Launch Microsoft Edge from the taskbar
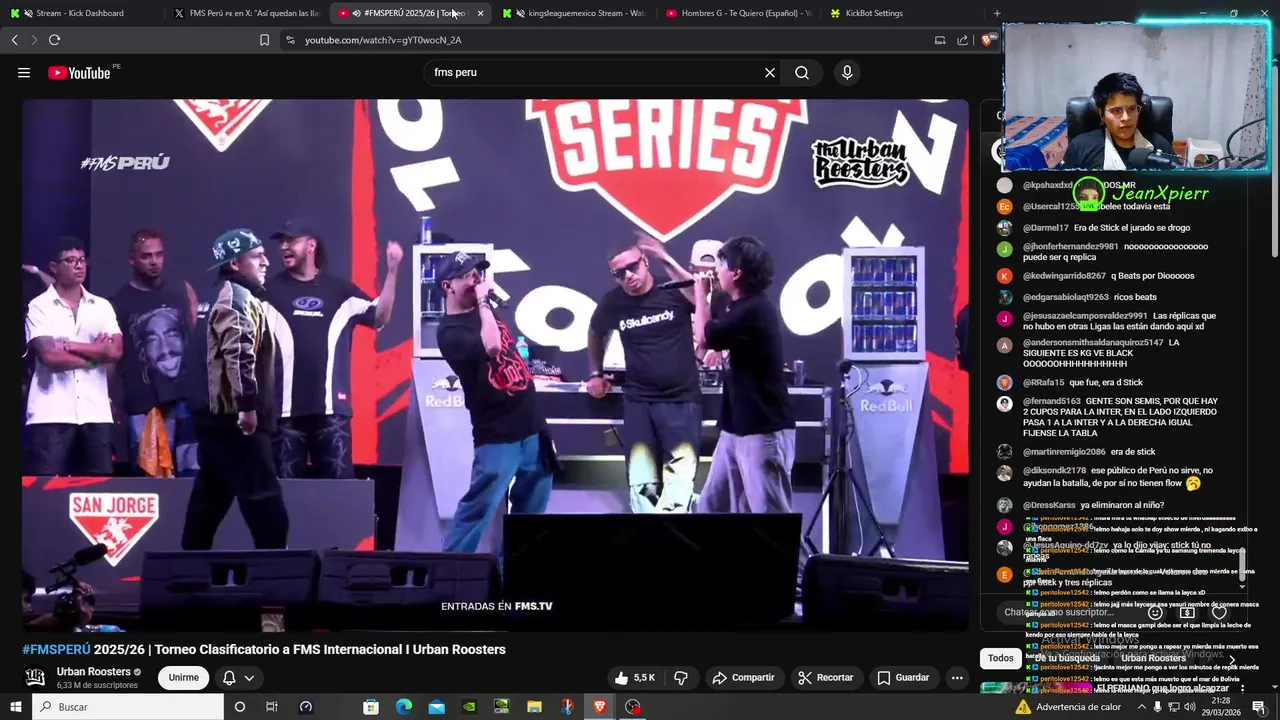 point(404,707)
